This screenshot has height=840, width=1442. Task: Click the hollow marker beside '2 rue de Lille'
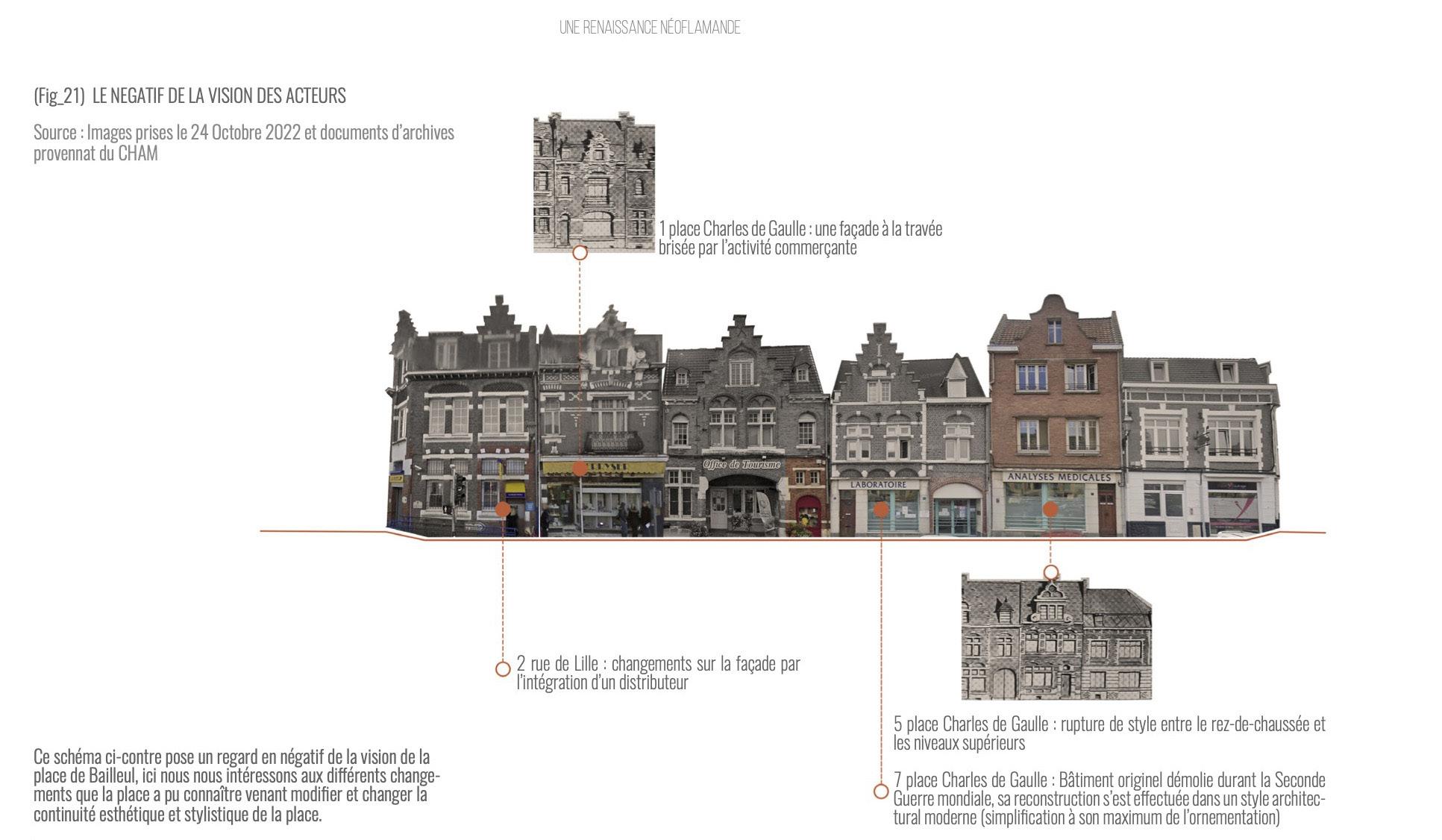coord(503,669)
